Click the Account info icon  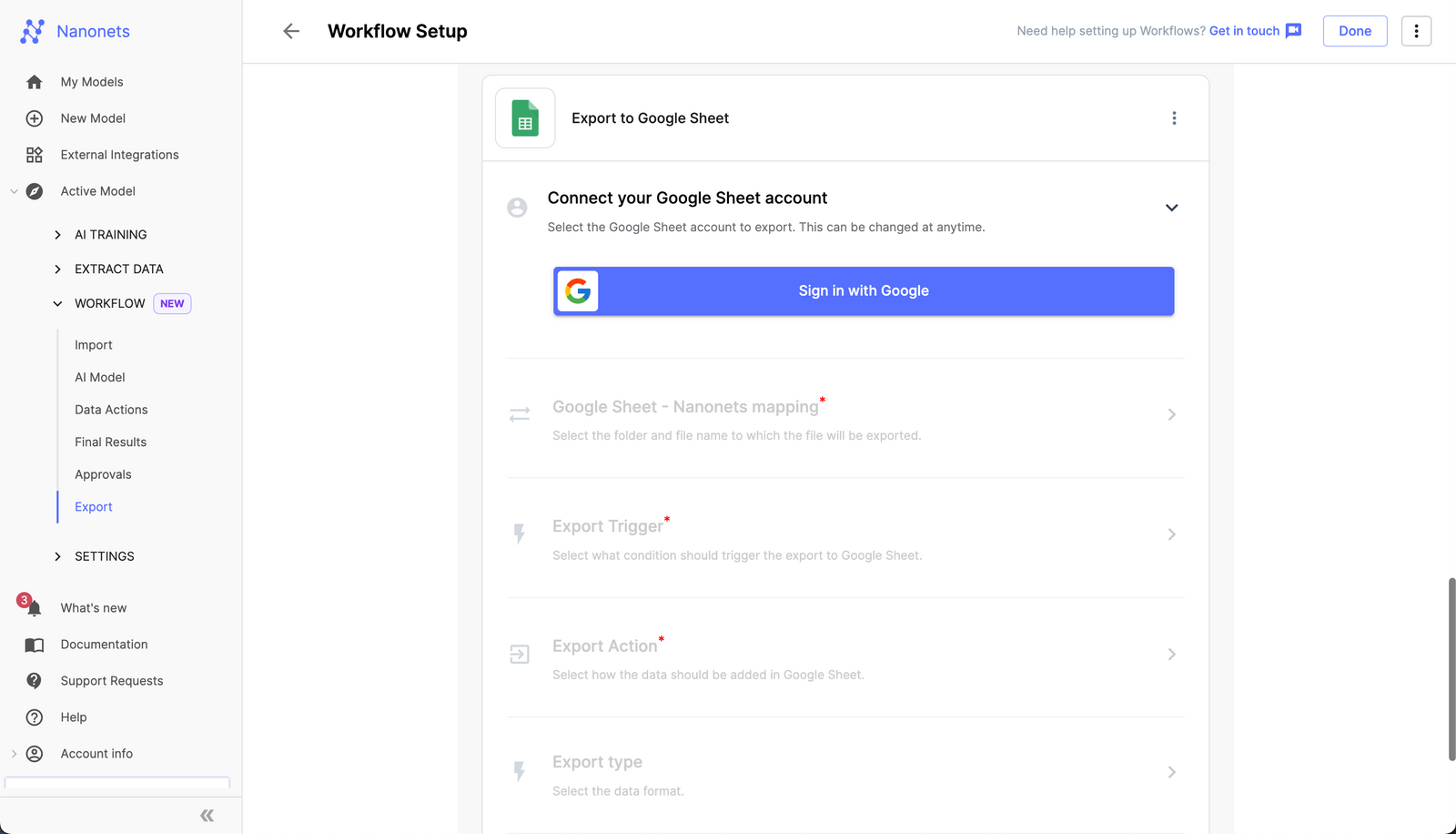pyautogui.click(x=35, y=753)
